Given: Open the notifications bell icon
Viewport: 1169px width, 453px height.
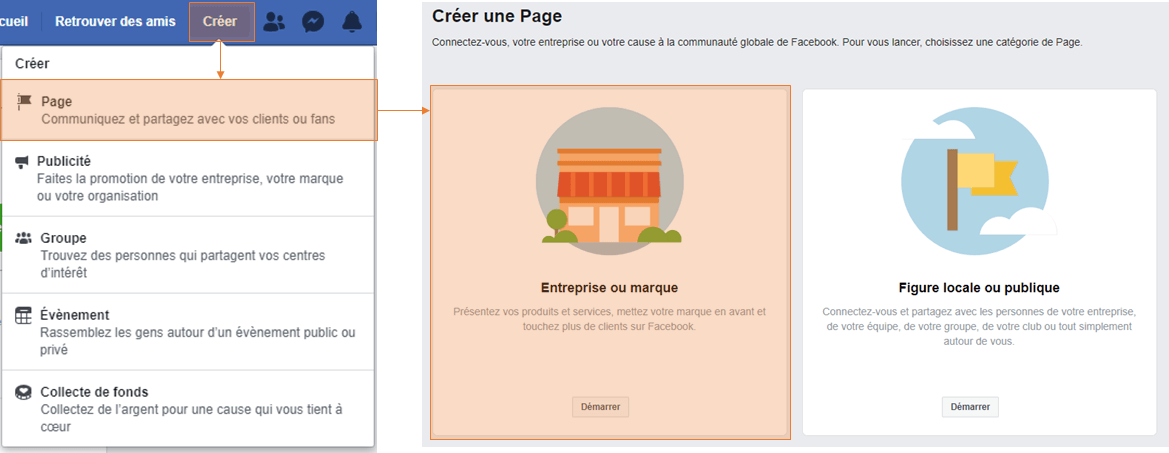Looking at the screenshot, I should click(352, 22).
